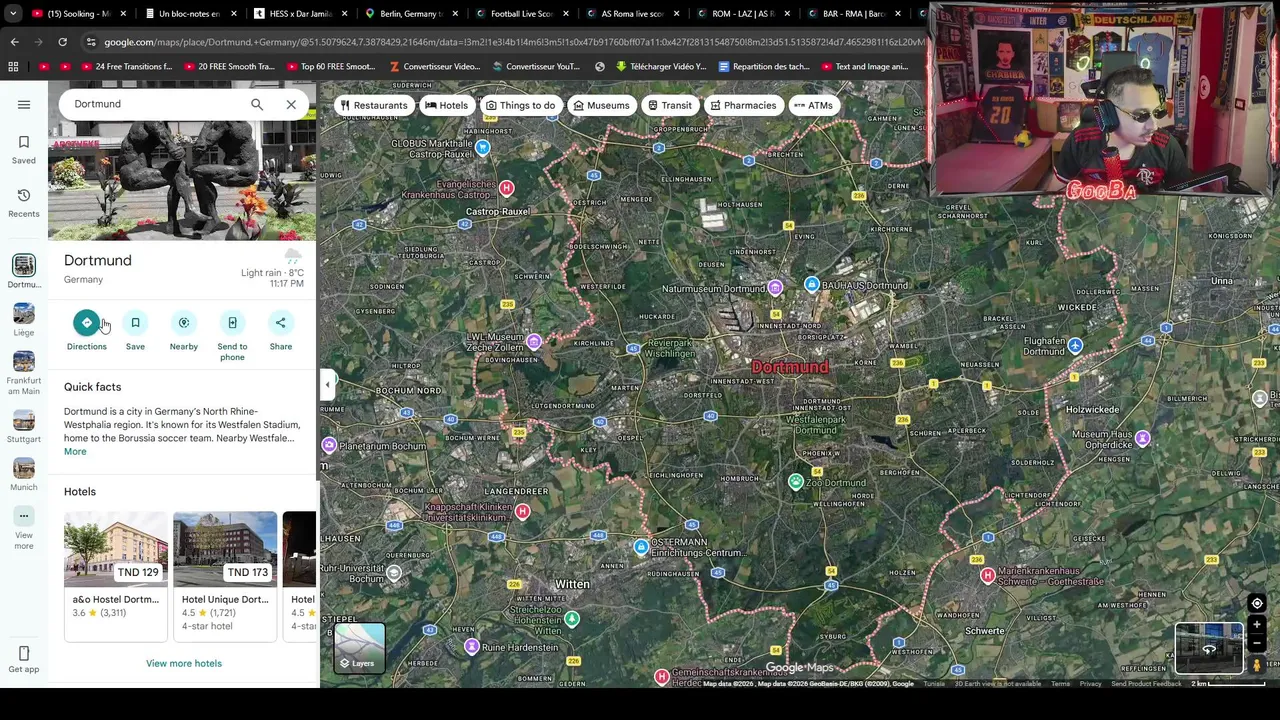Select the Pharmacies filter chip

743,105
